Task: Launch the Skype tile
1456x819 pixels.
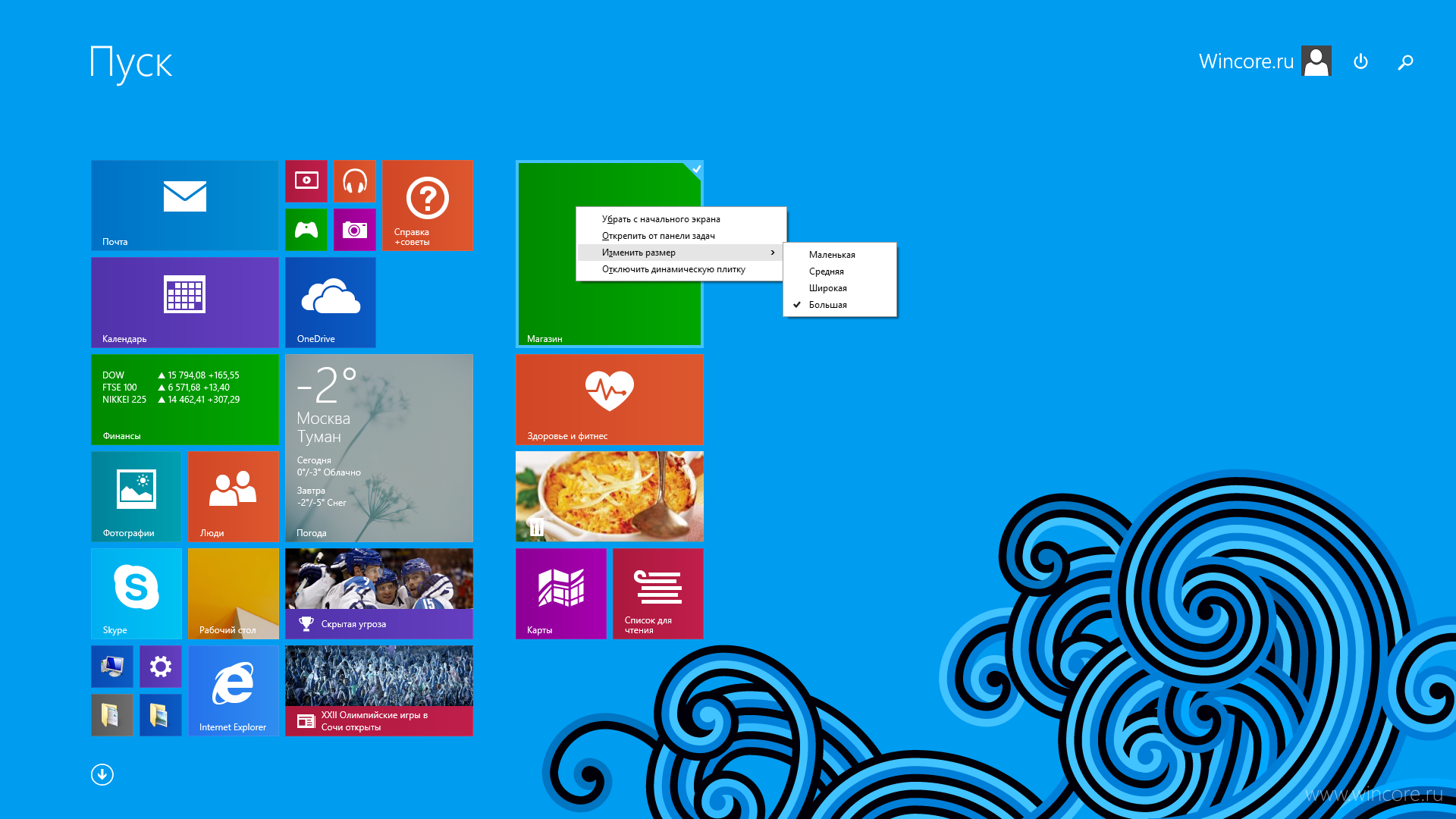Action: (x=136, y=593)
